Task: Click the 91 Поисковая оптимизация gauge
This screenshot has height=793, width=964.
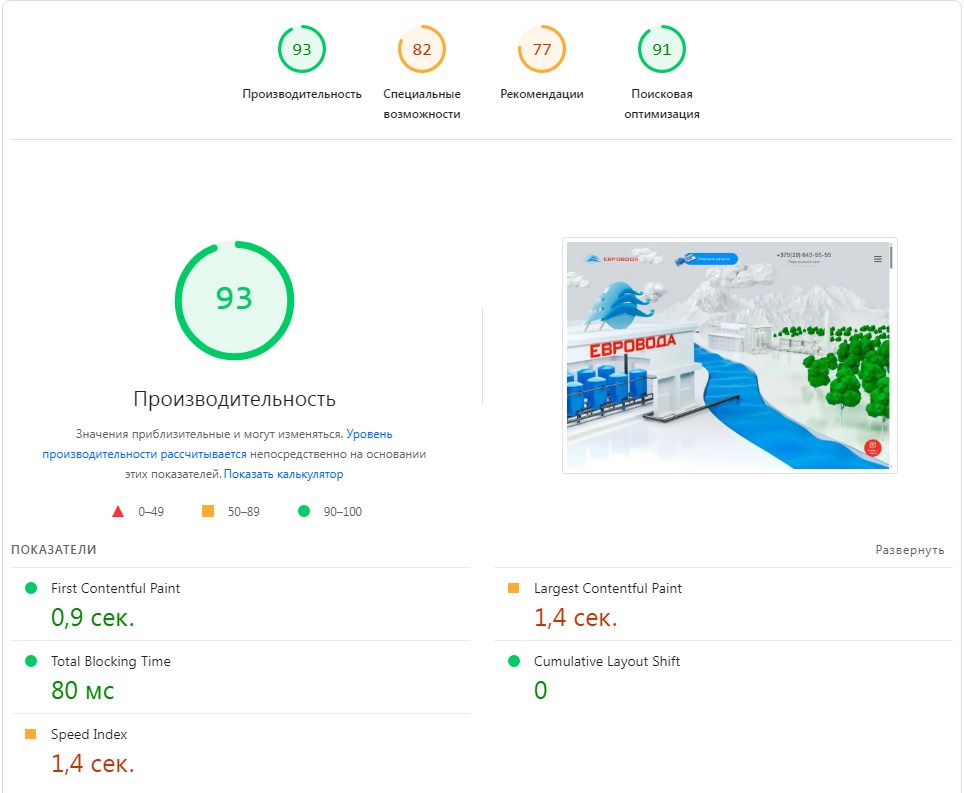Action: tap(660, 47)
